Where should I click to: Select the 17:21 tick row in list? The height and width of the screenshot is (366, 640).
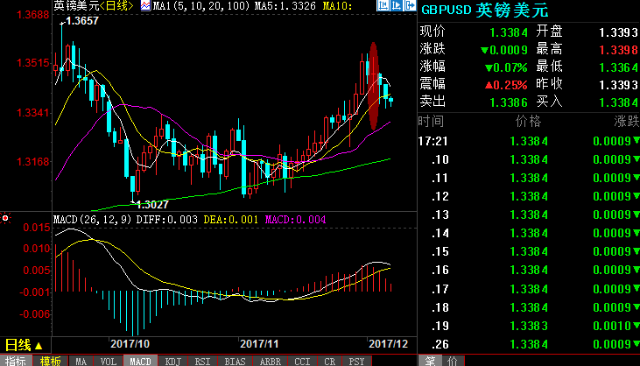point(529,141)
